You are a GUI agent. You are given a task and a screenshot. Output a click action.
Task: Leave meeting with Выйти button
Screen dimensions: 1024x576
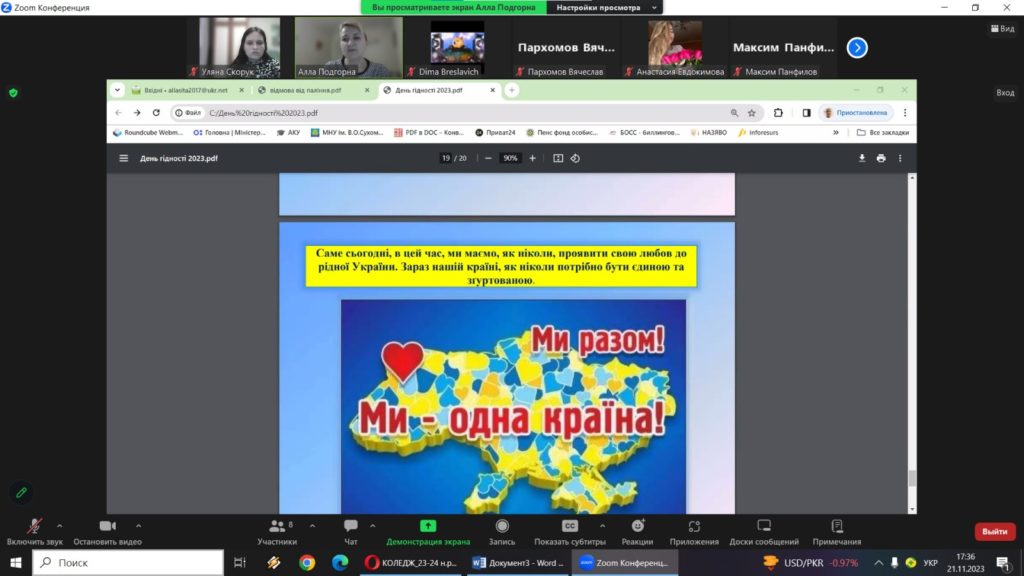click(x=995, y=532)
